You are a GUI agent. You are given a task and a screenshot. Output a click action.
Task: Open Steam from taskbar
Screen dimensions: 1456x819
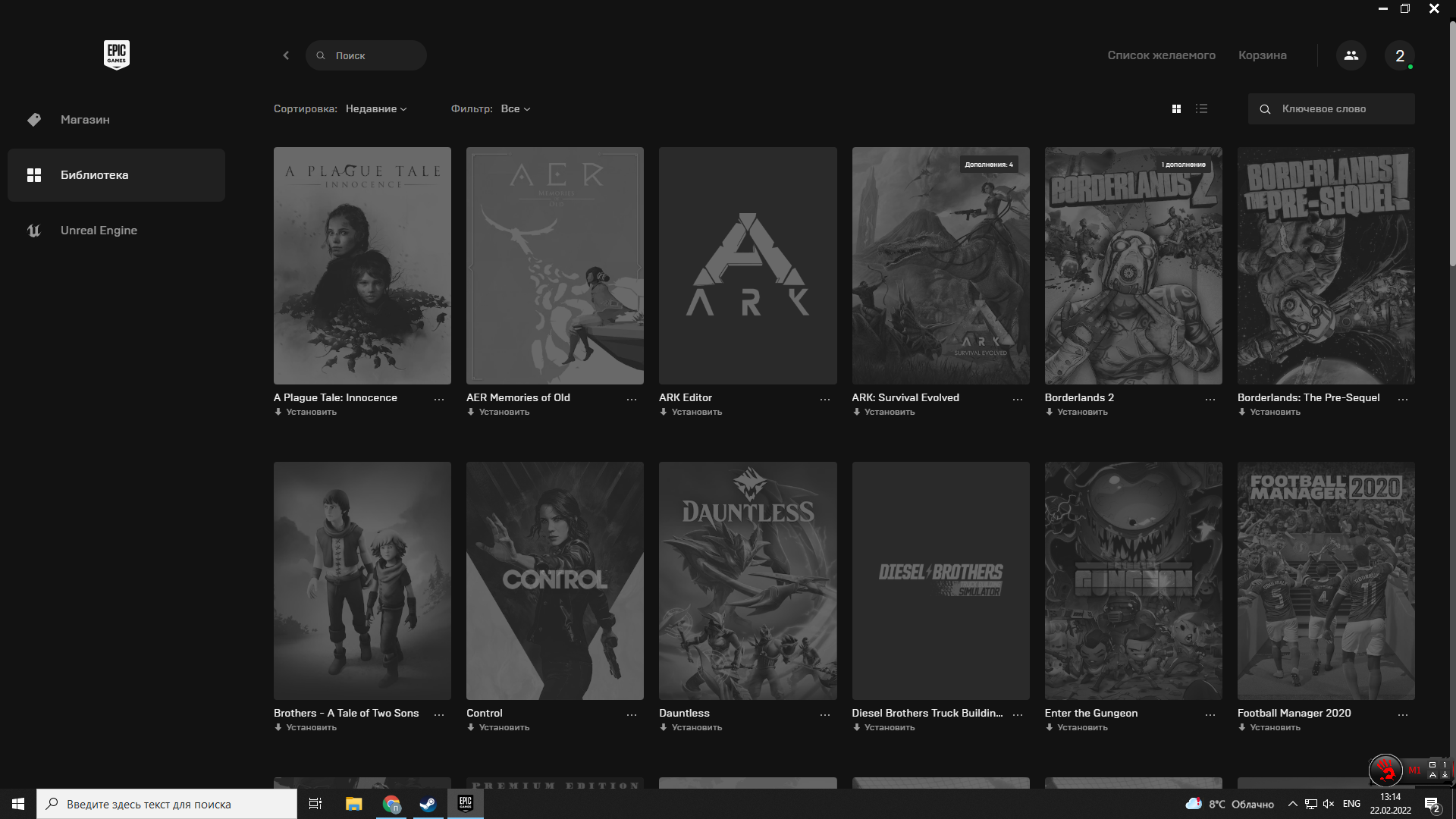click(428, 804)
